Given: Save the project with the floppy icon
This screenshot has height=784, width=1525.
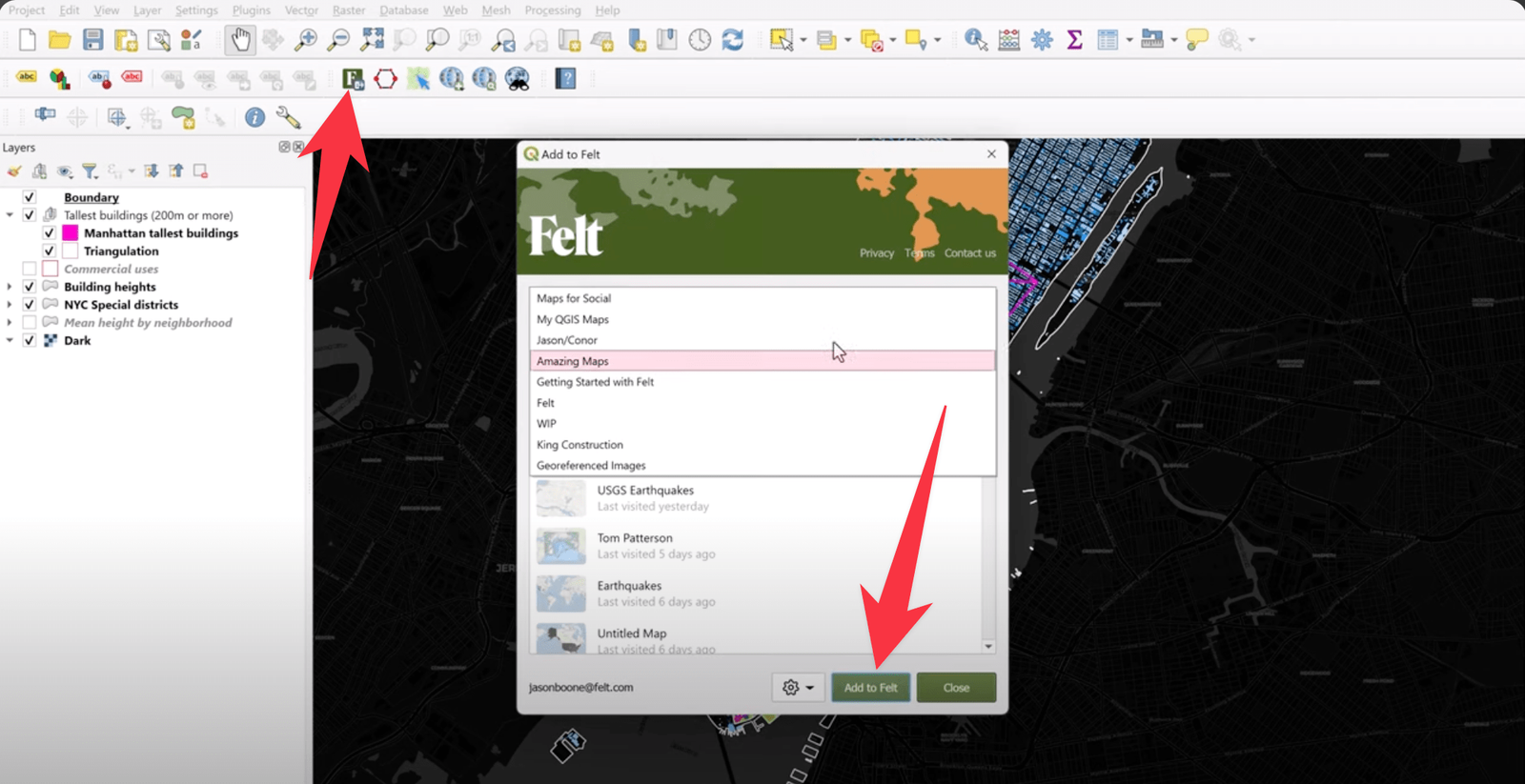Looking at the screenshot, I should pyautogui.click(x=92, y=40).
